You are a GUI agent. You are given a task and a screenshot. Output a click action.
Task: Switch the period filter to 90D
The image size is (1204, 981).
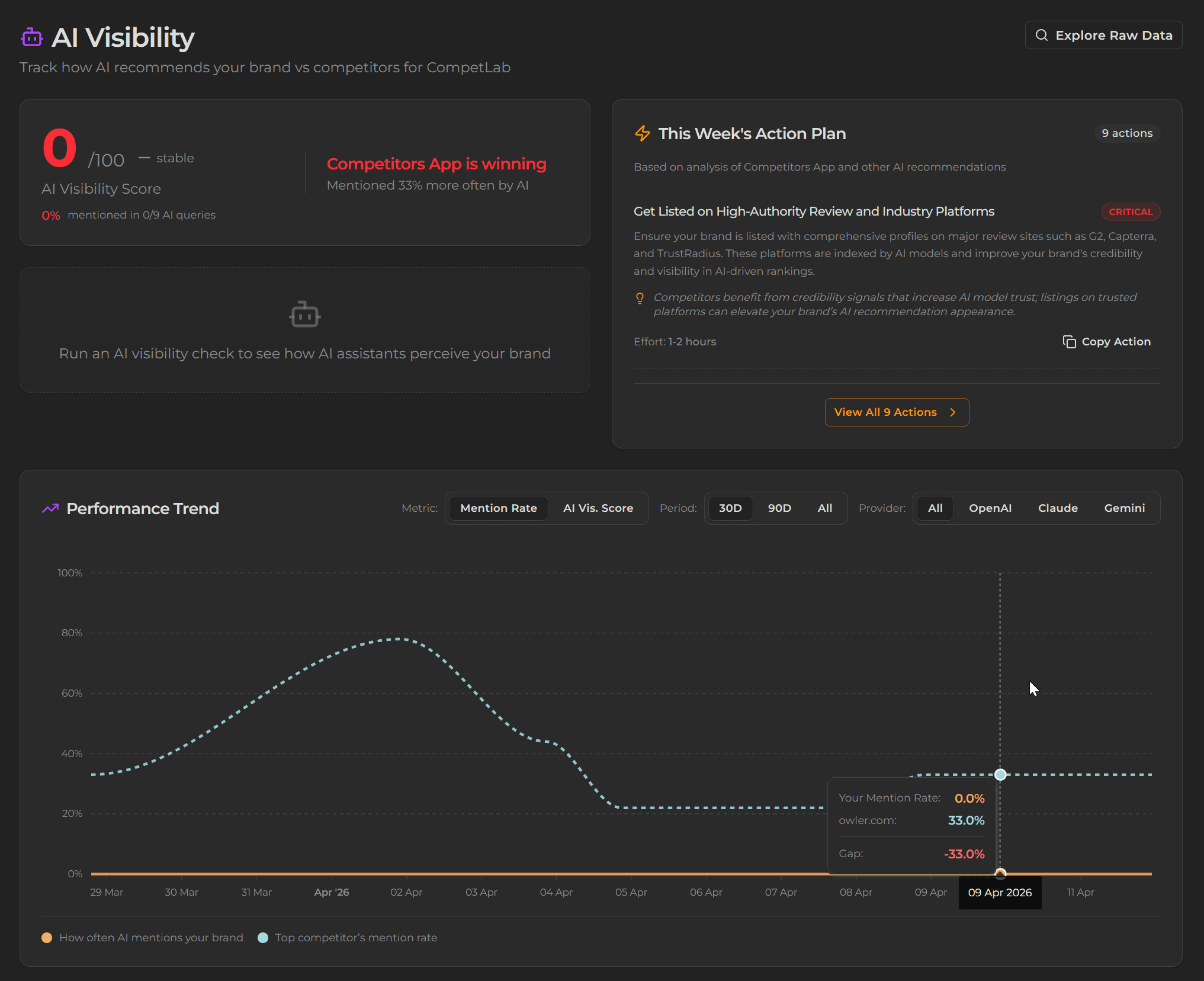[x=779, y=508]
